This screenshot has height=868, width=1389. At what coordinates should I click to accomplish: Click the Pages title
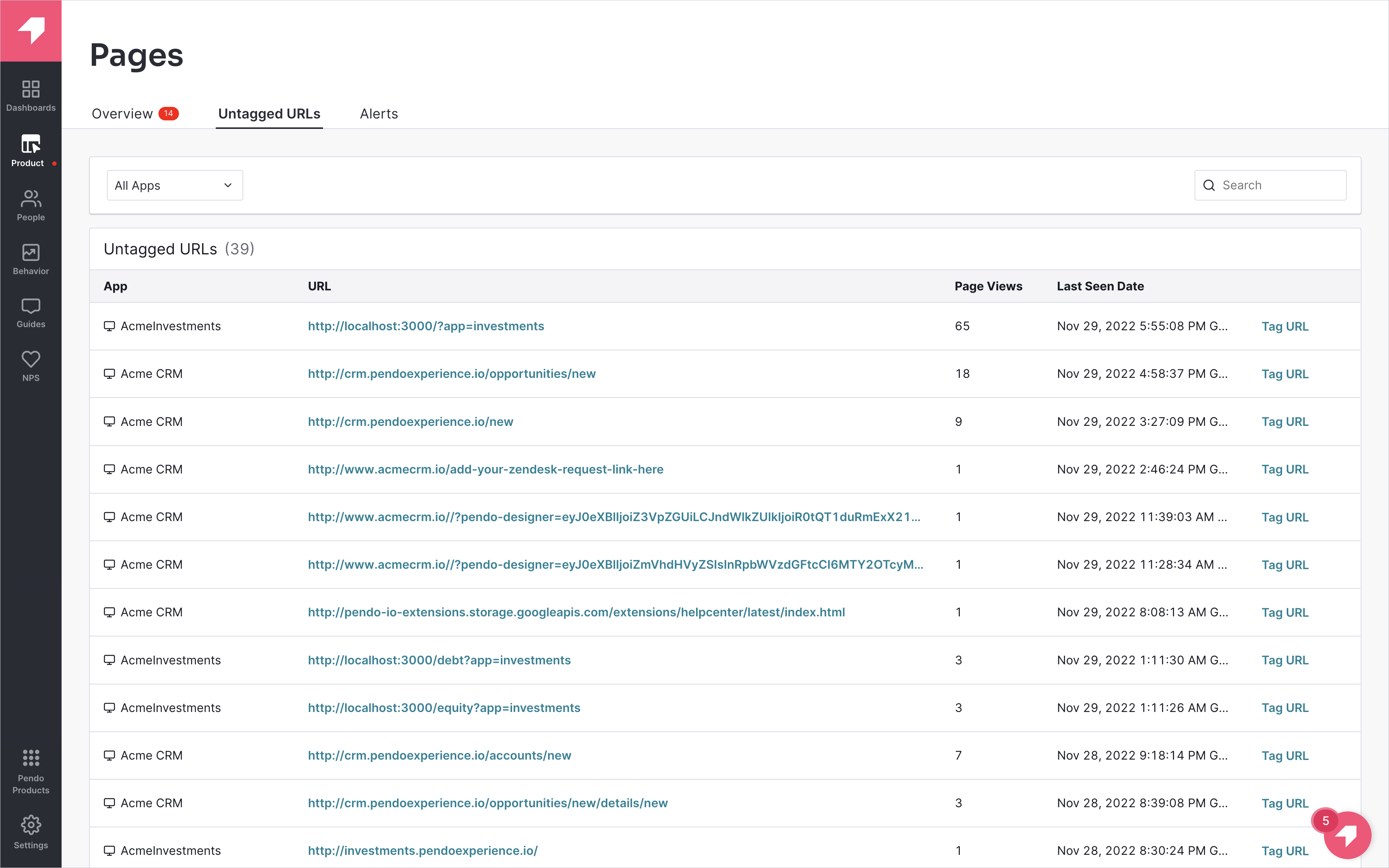[x=137, y=56]
